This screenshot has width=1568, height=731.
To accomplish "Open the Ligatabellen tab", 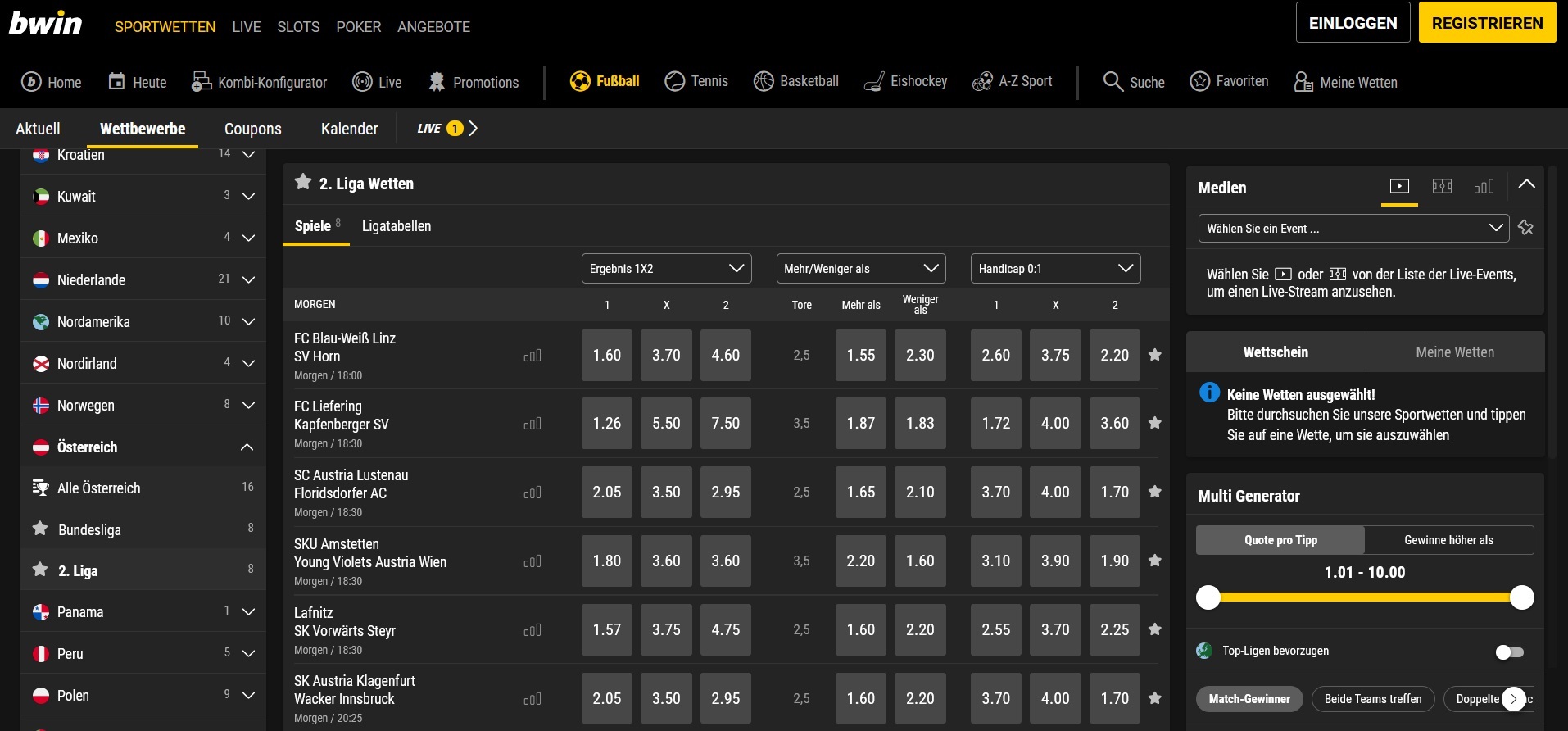I will (x=397, y=226).
